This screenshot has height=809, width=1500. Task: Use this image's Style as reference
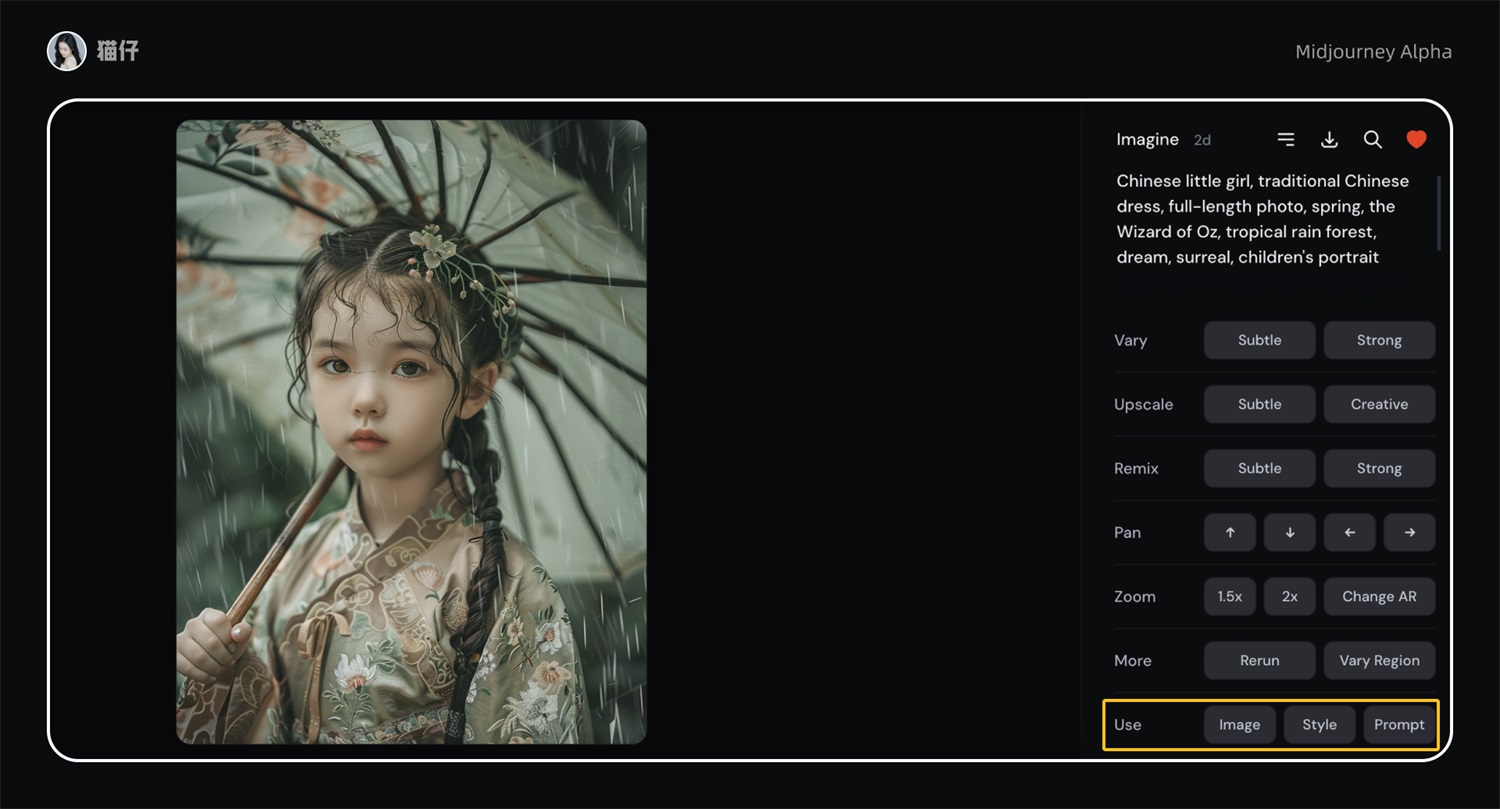(x=1319, y=725)
